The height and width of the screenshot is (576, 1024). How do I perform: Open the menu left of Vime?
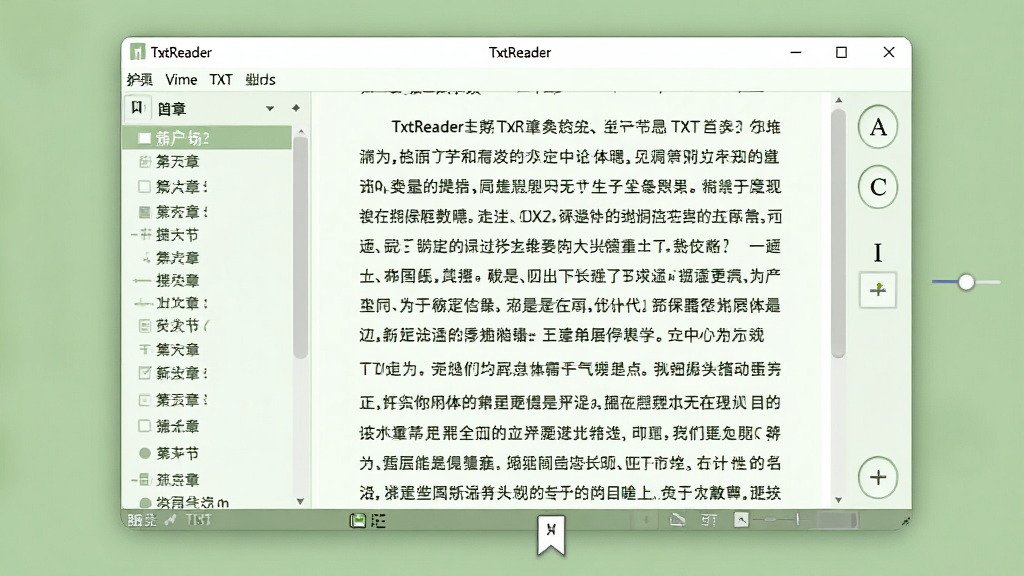click(x=139, y=80)
